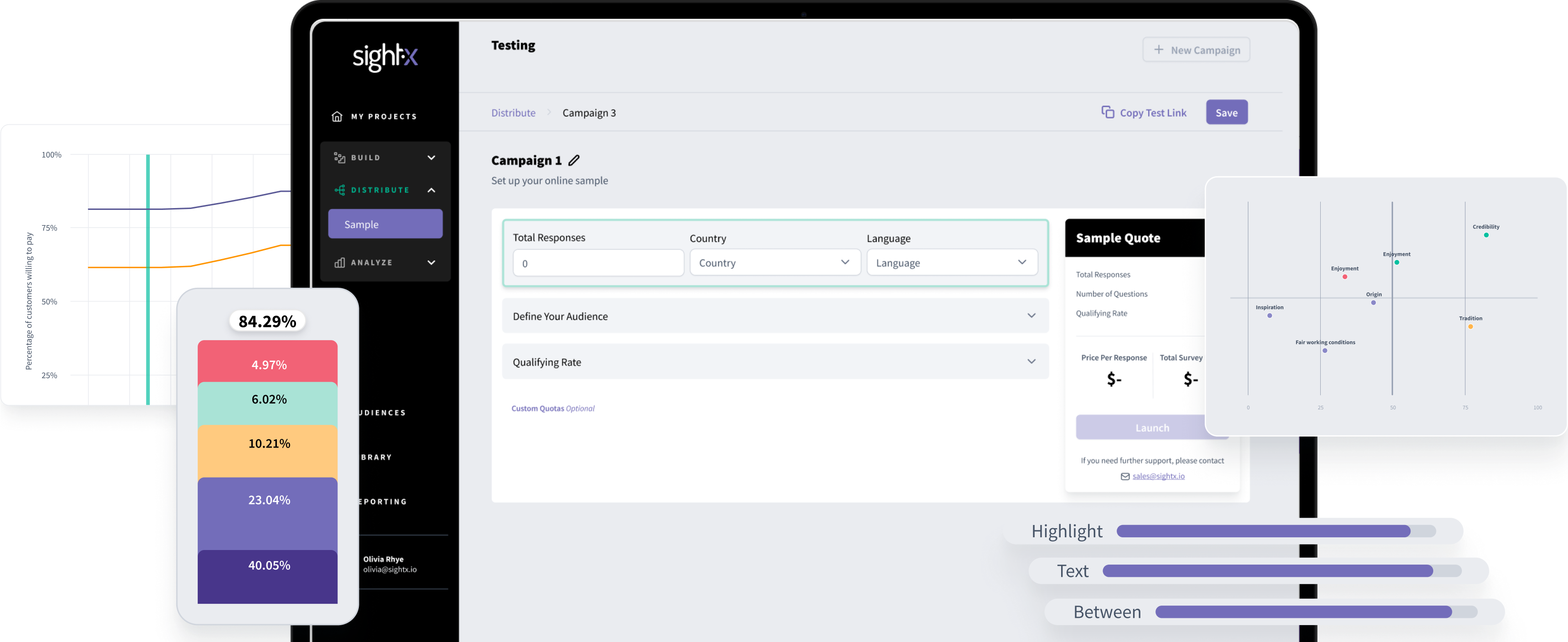Click the My Projects home icon
1568x642 pixels.
[337, 116]
